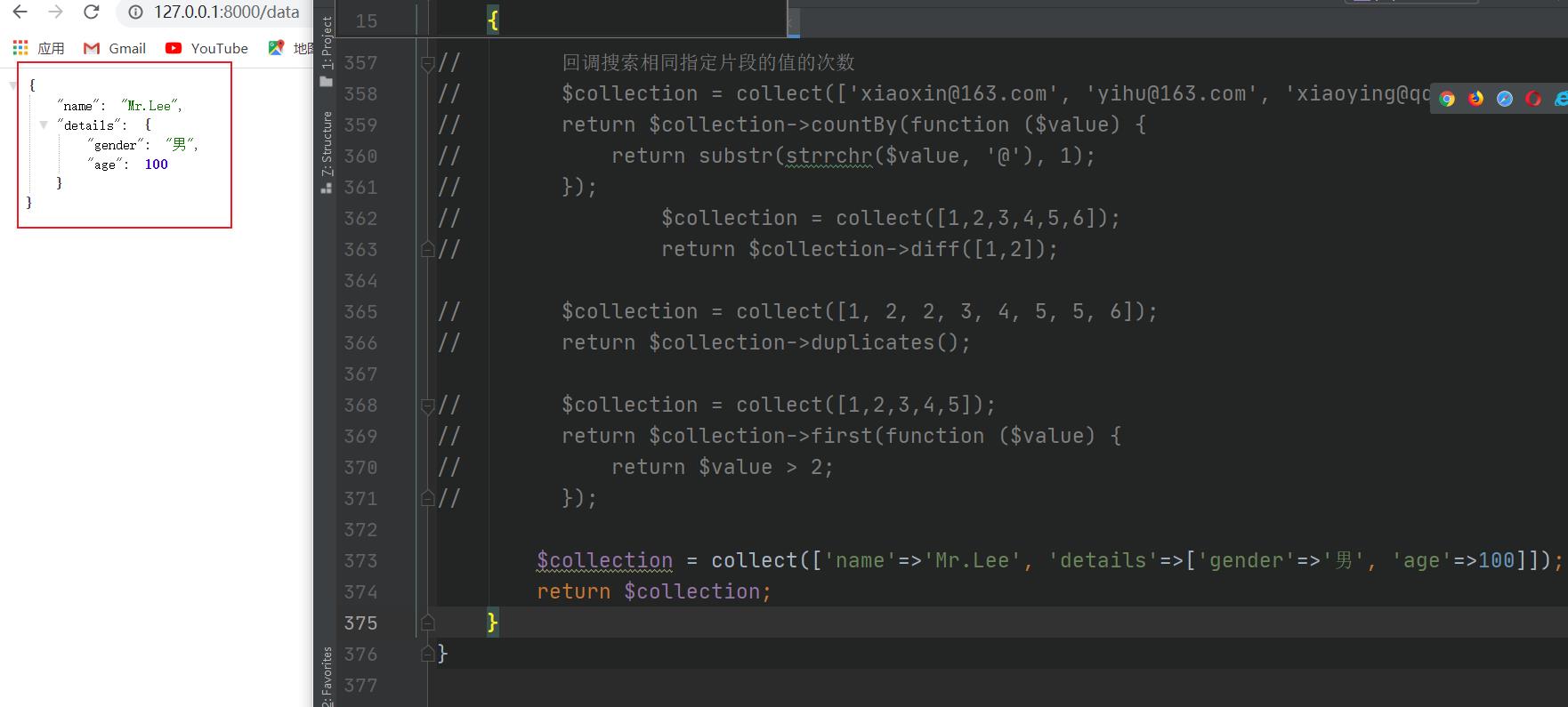Click the strrchr function name on line 360
Screen dimensions: 1568x707
coord(829,156)
